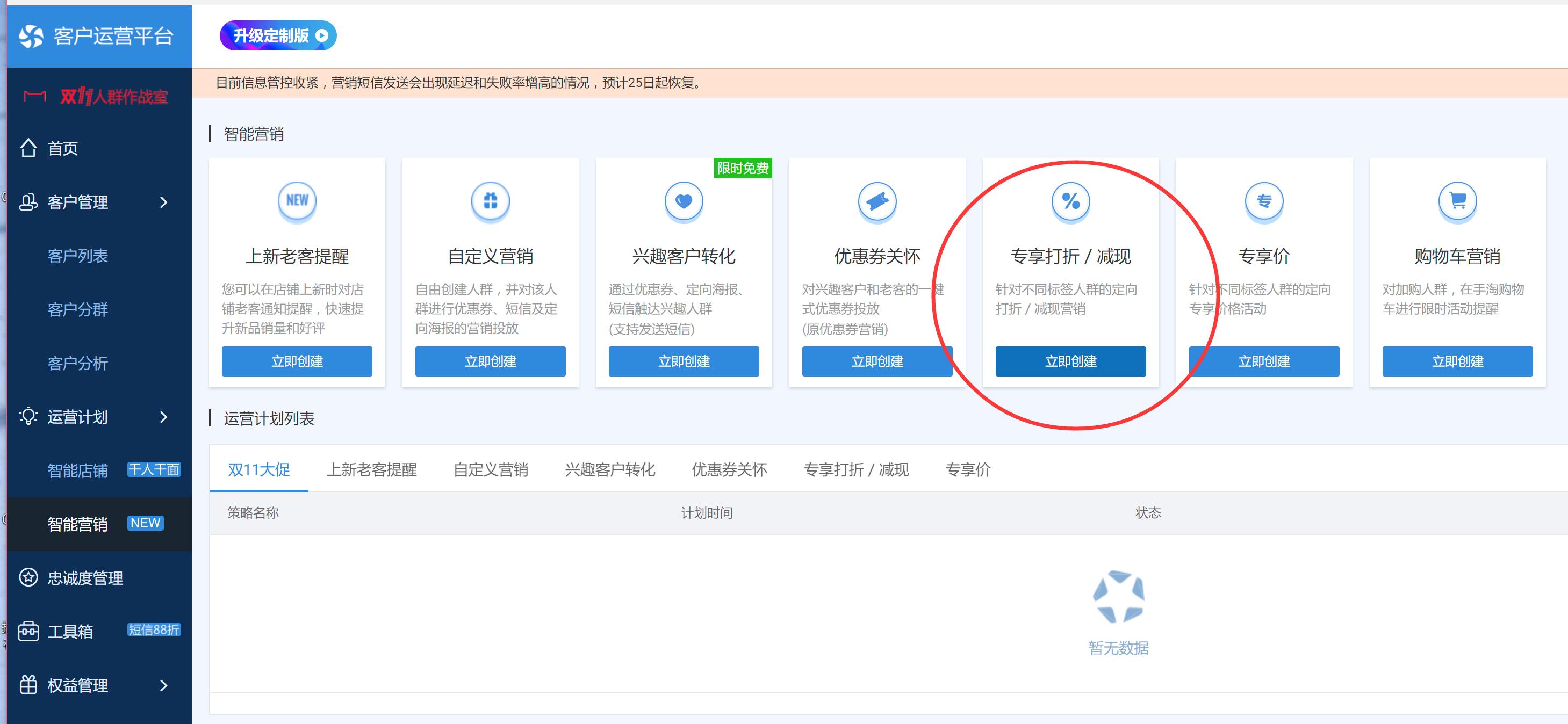Click the home icon beside 首页
Screen dimensions: 1568x724
coord(28,148)
